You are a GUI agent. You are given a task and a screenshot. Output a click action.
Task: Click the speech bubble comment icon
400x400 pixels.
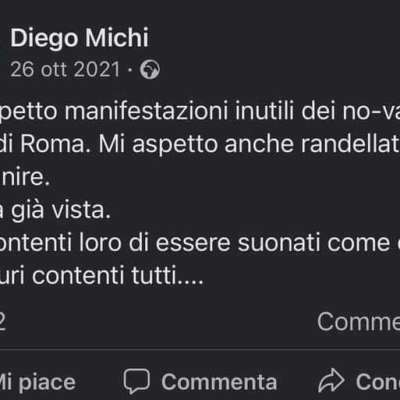pos(136,381)
